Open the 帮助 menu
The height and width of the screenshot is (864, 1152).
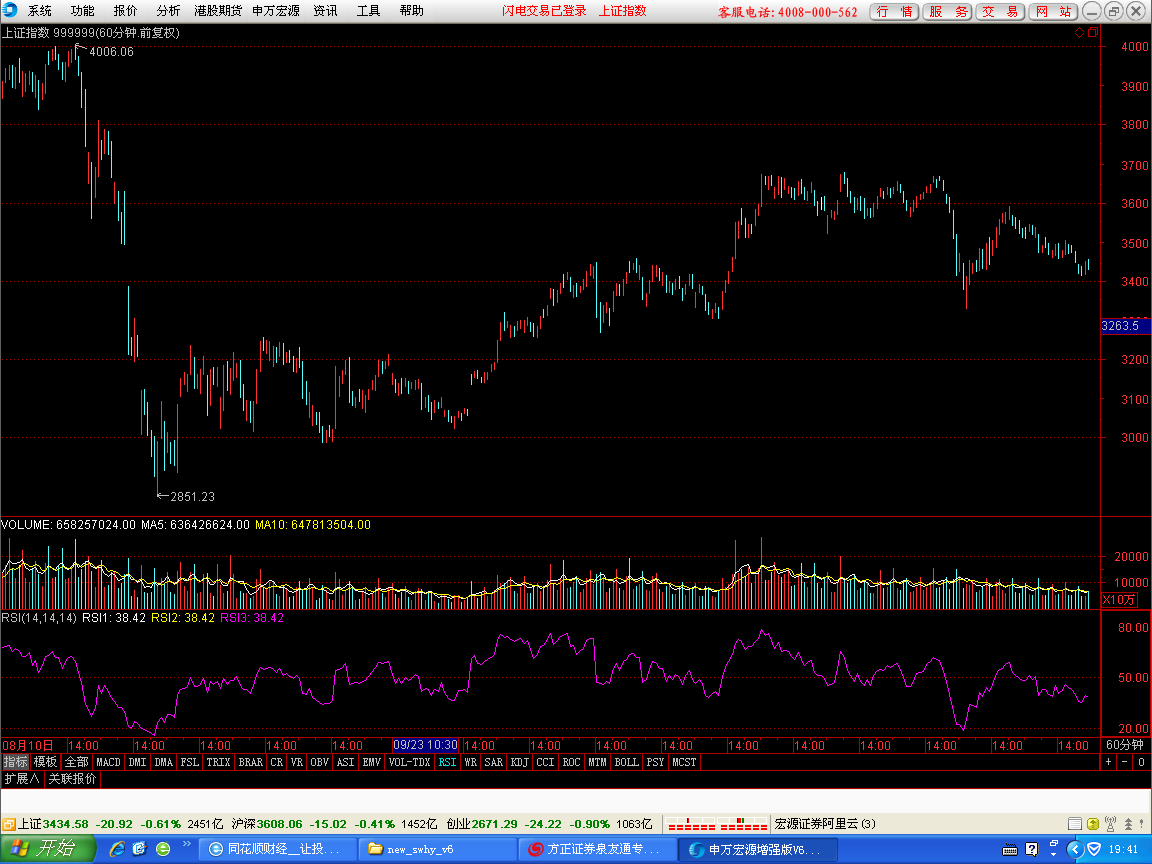411,11
